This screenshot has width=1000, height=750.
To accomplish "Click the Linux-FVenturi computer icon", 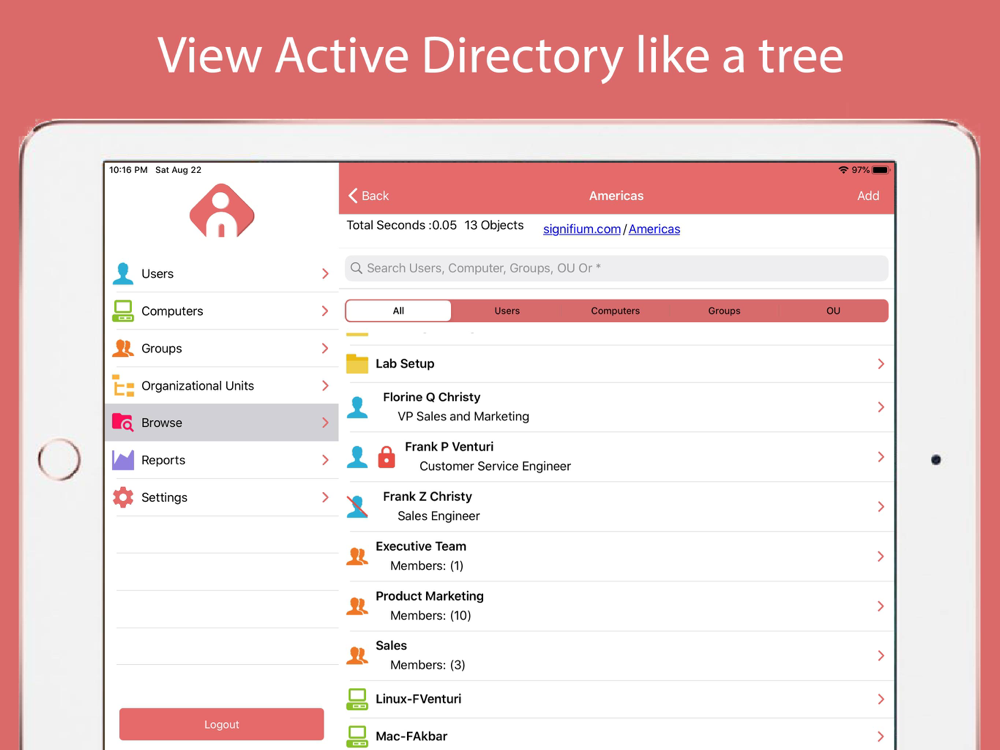I will tap(357, 699).
